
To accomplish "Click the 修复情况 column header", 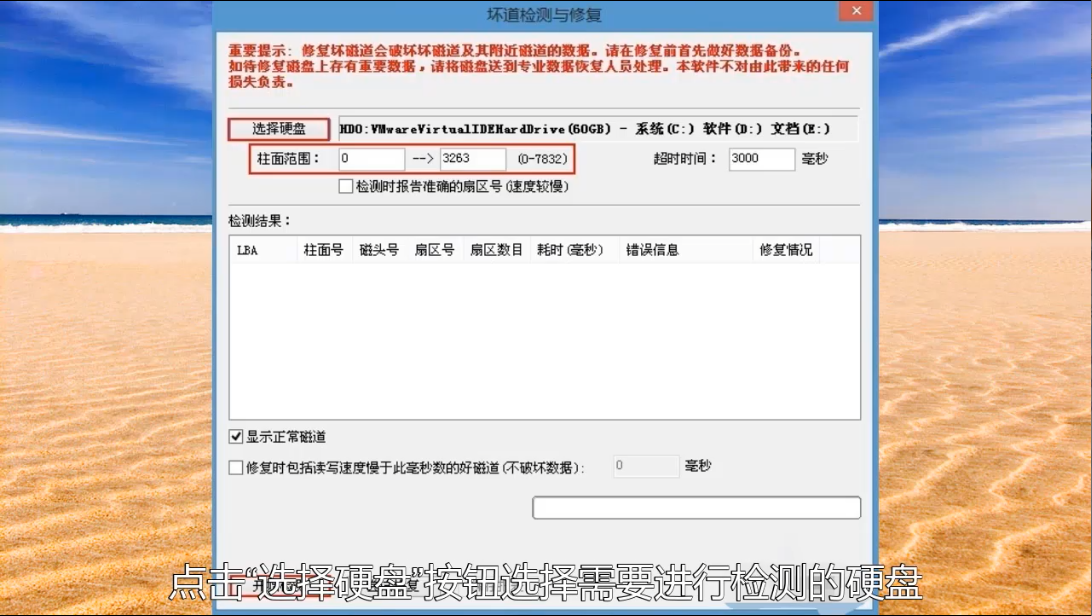I will click(785, 250).
